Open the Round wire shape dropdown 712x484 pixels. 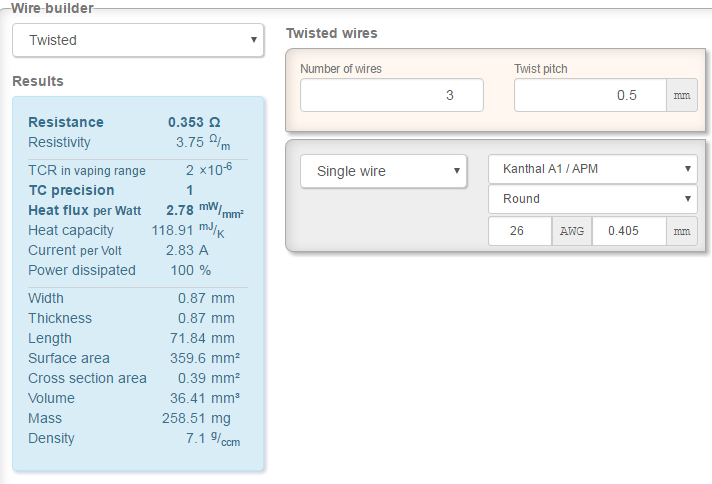pos(592,199)
